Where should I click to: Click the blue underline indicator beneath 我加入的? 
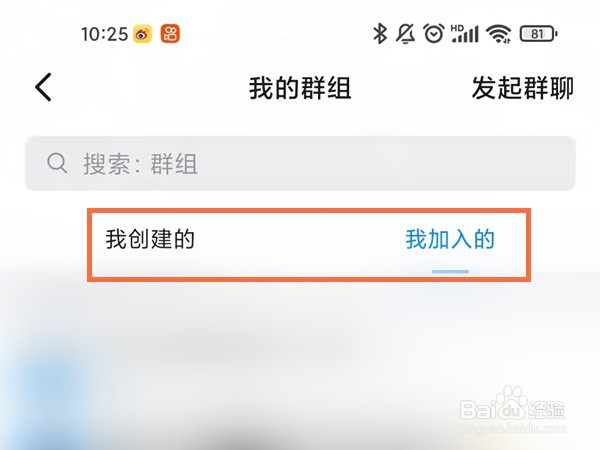coord(450,271)
